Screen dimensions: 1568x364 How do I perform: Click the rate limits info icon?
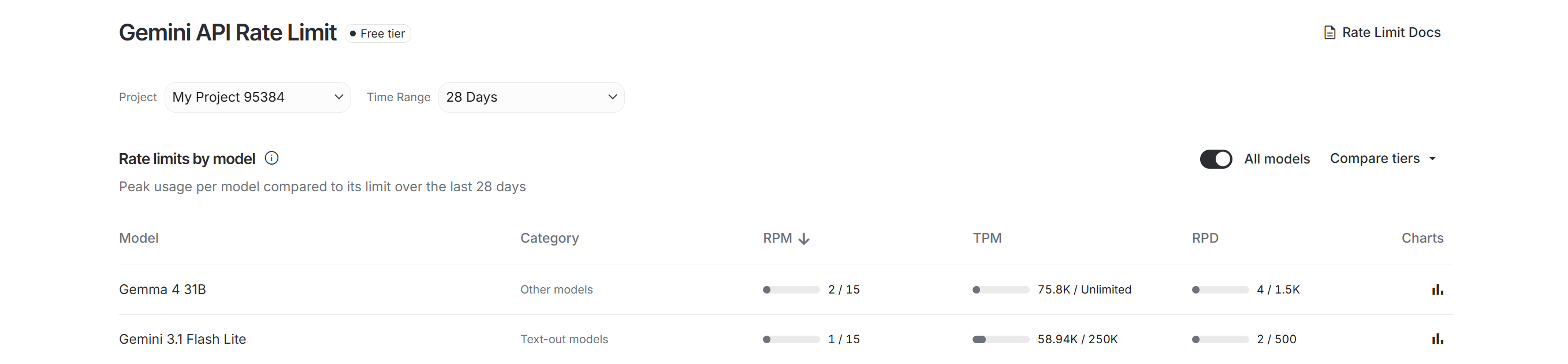[x=271, y=158]
